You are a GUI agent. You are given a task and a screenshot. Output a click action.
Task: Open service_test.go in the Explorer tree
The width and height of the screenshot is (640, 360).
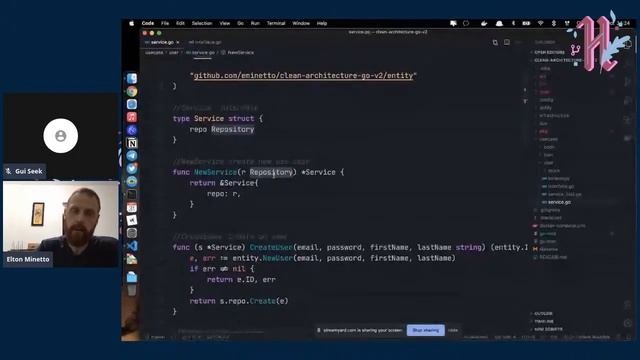click(564, 194)
